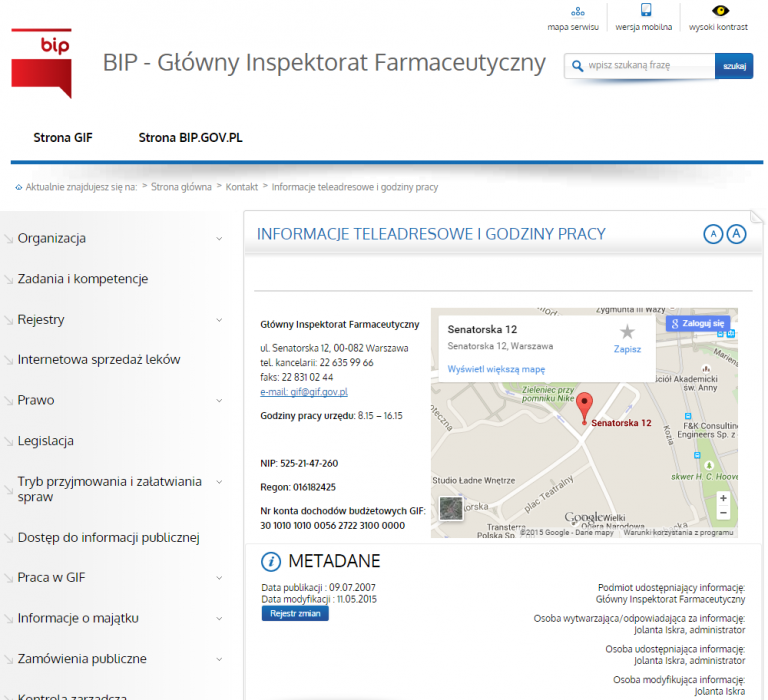Image resolution: width=768 pixels, height=700 pixels.
Task: Toggle high contrast eye icon
Action: (720, 10)
